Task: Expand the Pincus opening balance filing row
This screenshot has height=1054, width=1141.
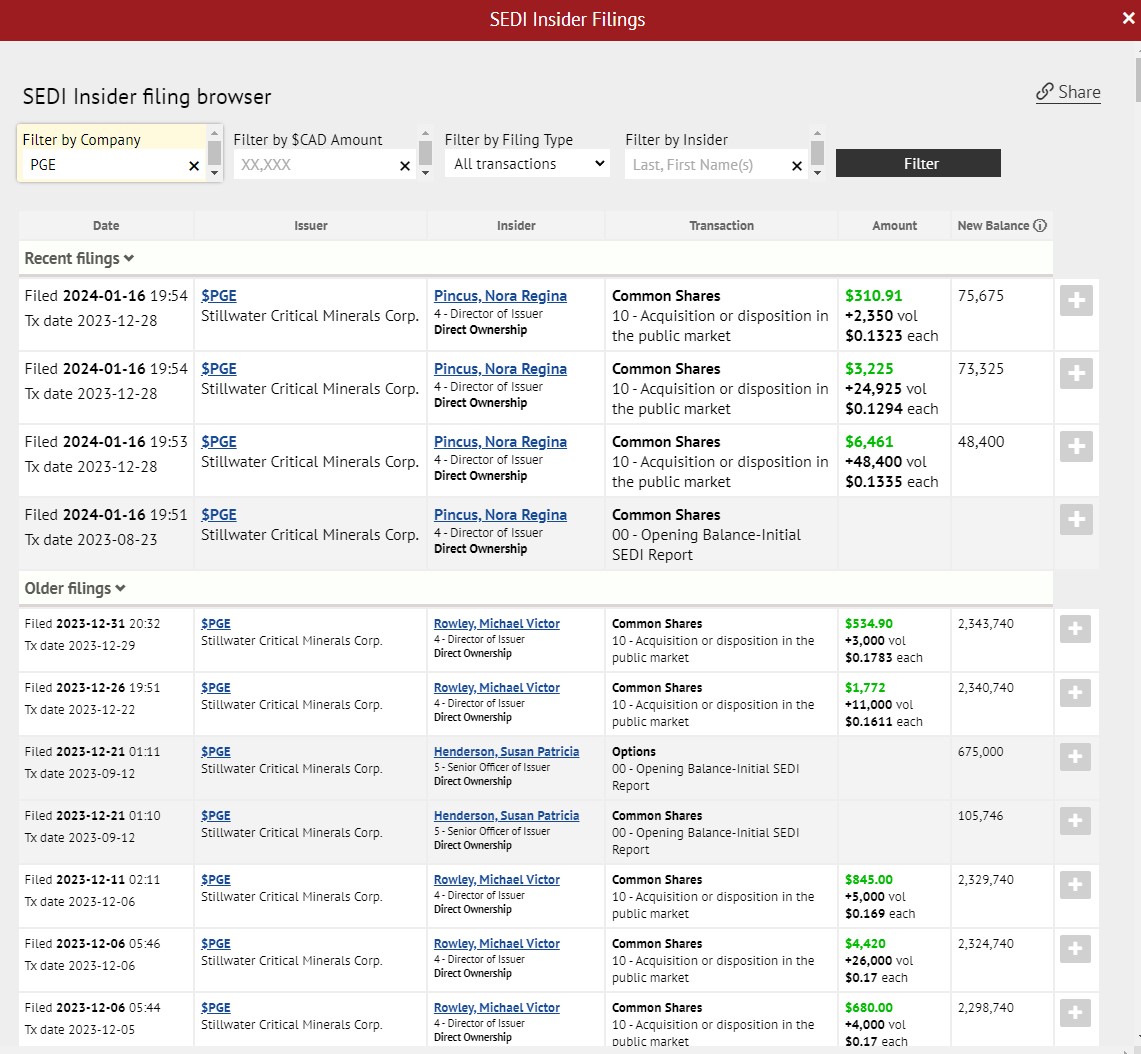Action: pyautogui.click(x=1076, y=520)
